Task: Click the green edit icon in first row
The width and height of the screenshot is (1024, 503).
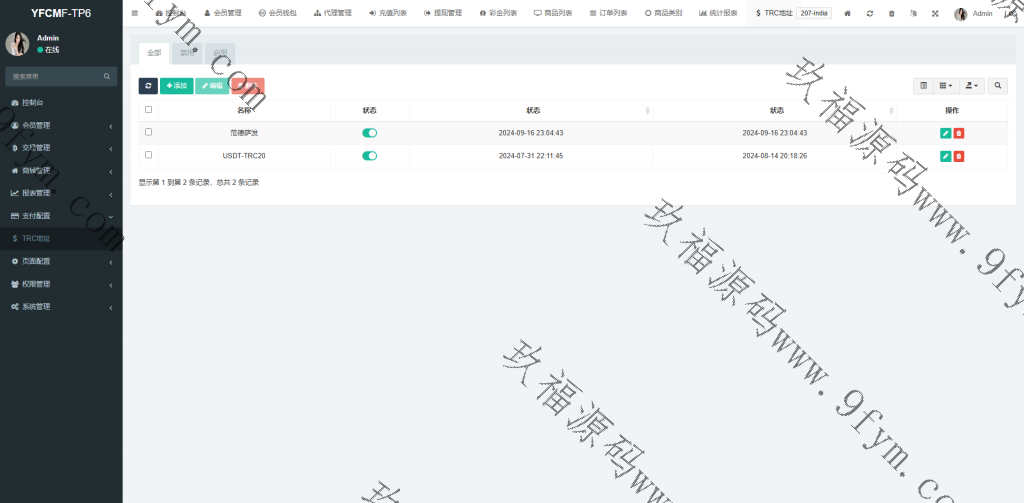Action: pos(945,132)
